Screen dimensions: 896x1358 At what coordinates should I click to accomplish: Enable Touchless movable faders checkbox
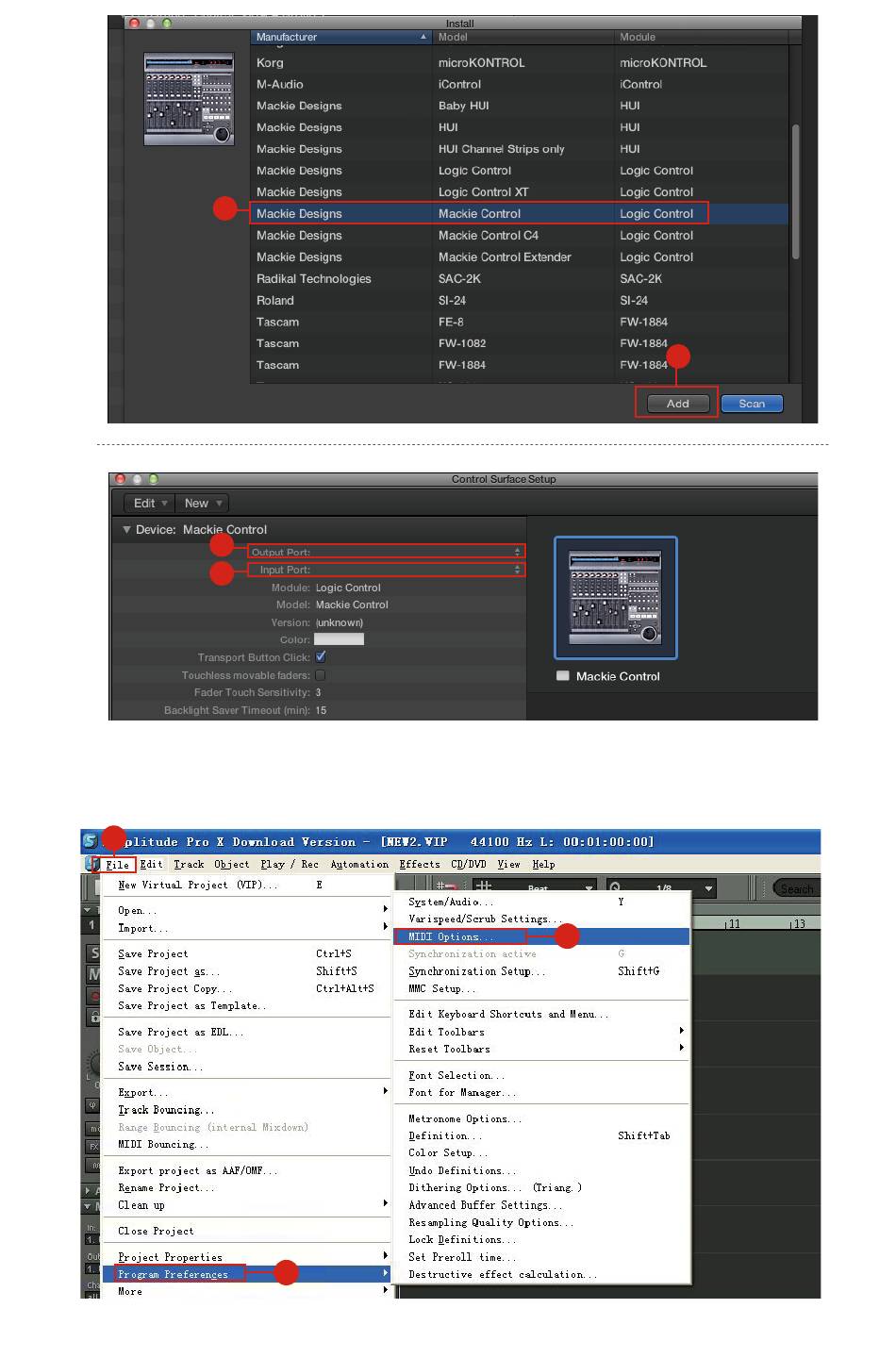point(321,675)
